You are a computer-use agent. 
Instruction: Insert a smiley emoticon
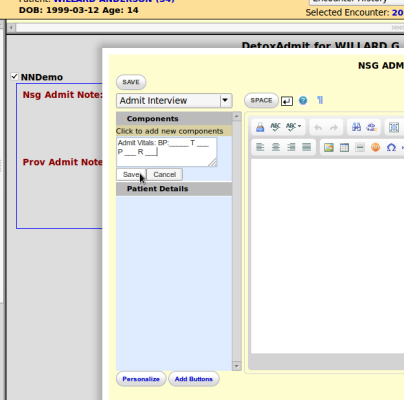pyautogui.click(x=375, y=147)
